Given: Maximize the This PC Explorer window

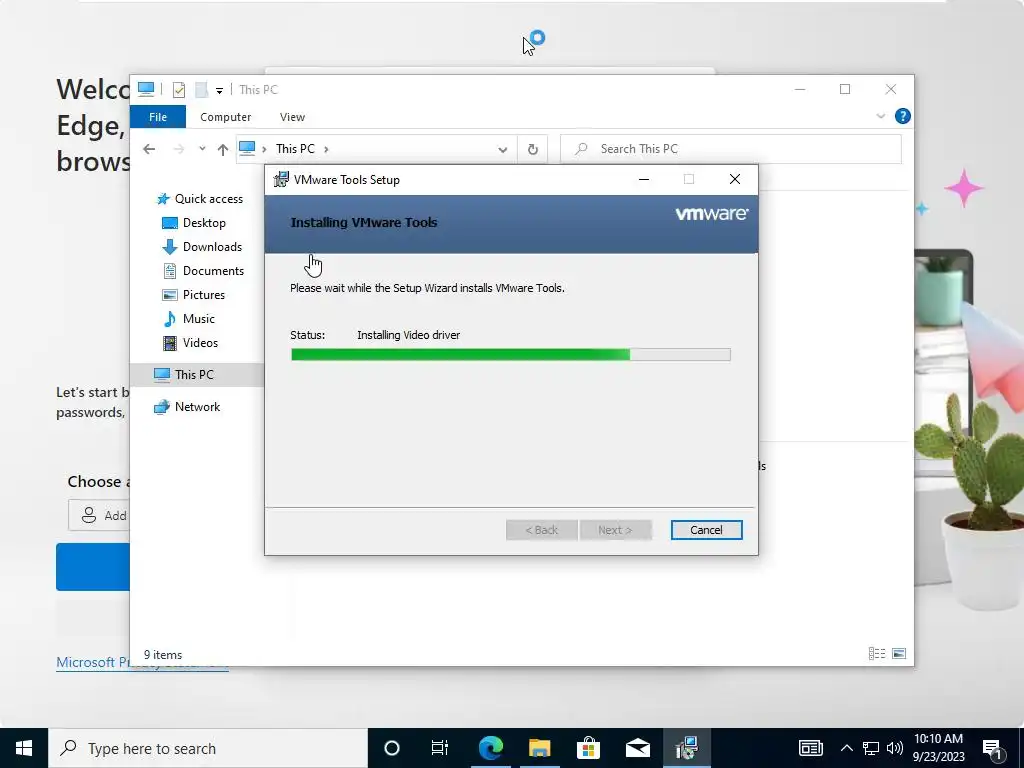Looking at the screenshot, I should [x=845, y=89].
